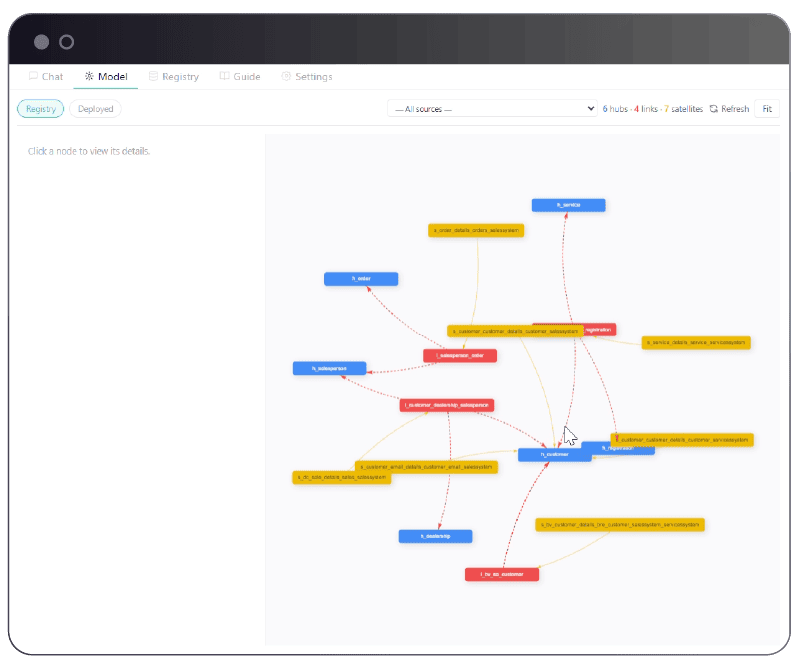Click the hollow circle in title bar

66,42
